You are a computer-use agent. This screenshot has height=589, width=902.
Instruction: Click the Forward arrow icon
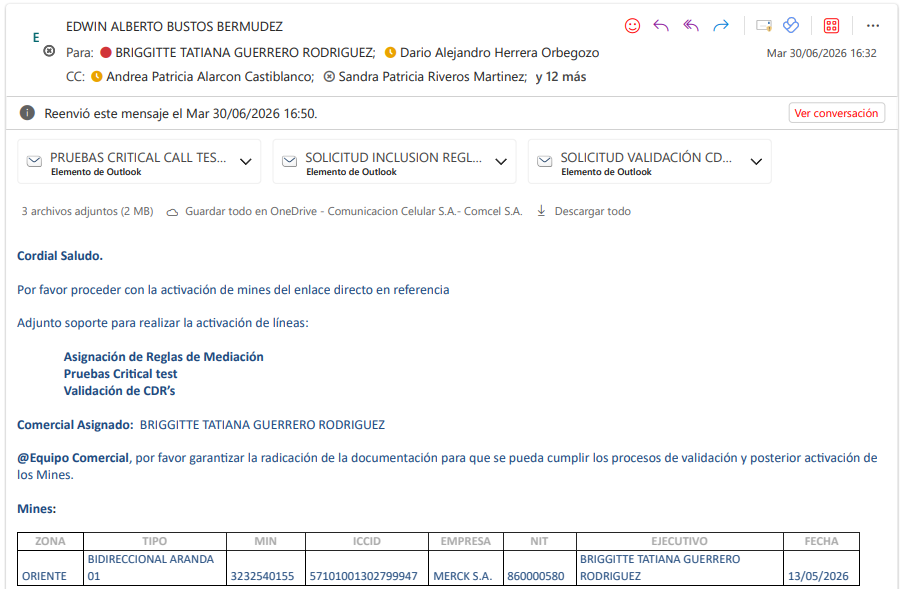(721, 26)
